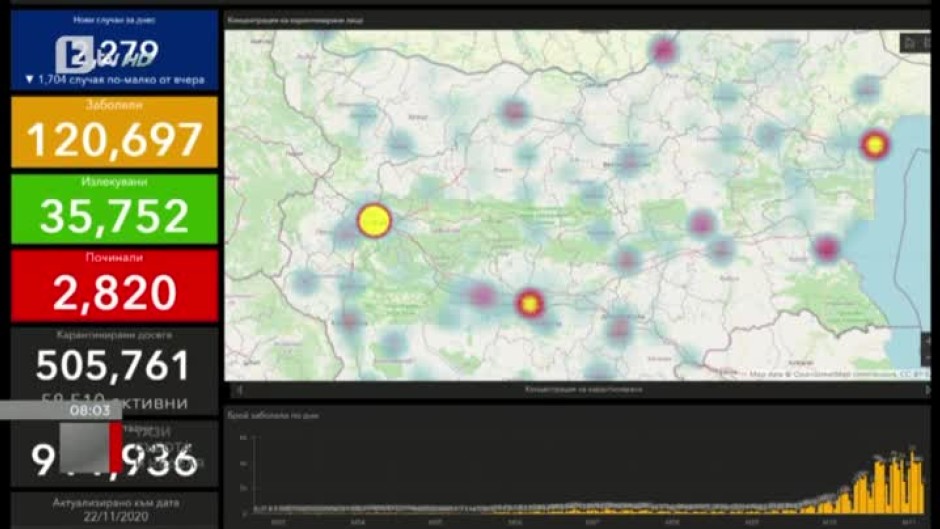
Task: Click the orange Заболели 120,697 indicator
Action: tap(115, 132)
